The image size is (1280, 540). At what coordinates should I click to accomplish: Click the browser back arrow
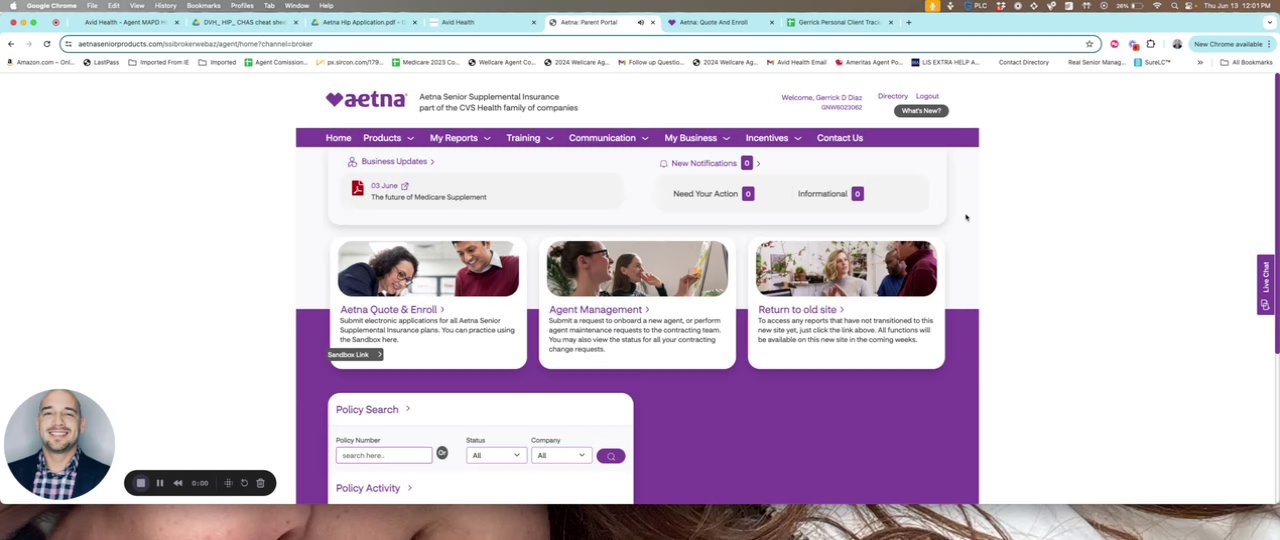pos(11,44)
